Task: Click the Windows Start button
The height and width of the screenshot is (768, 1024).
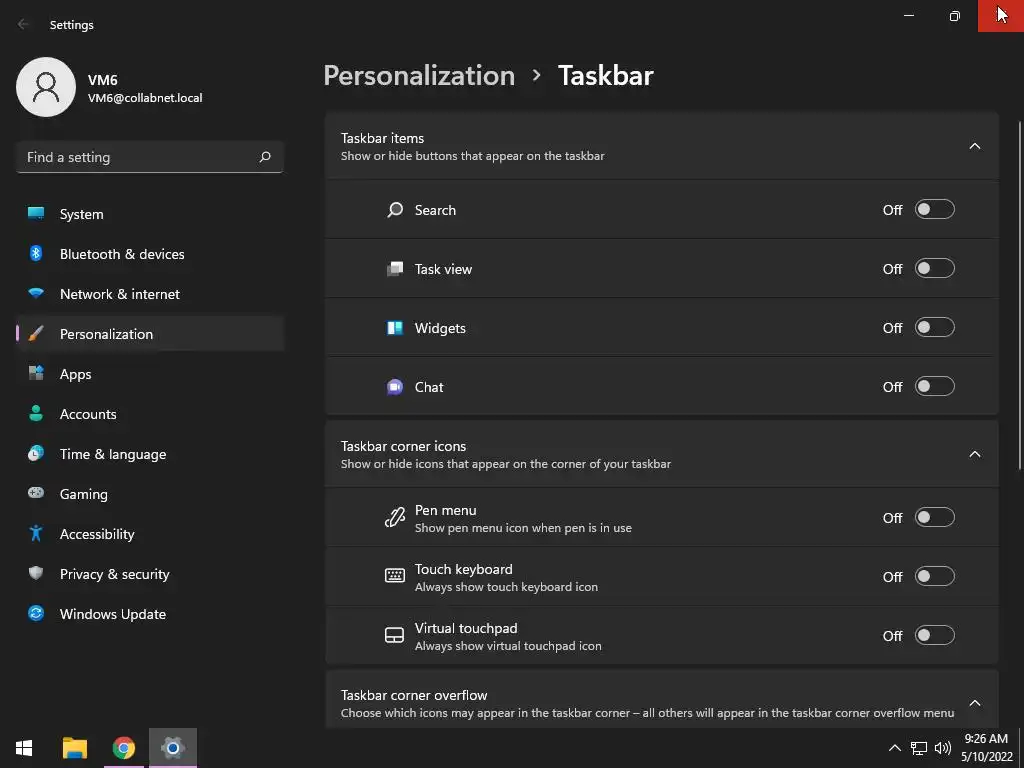Action: (24, 748)
